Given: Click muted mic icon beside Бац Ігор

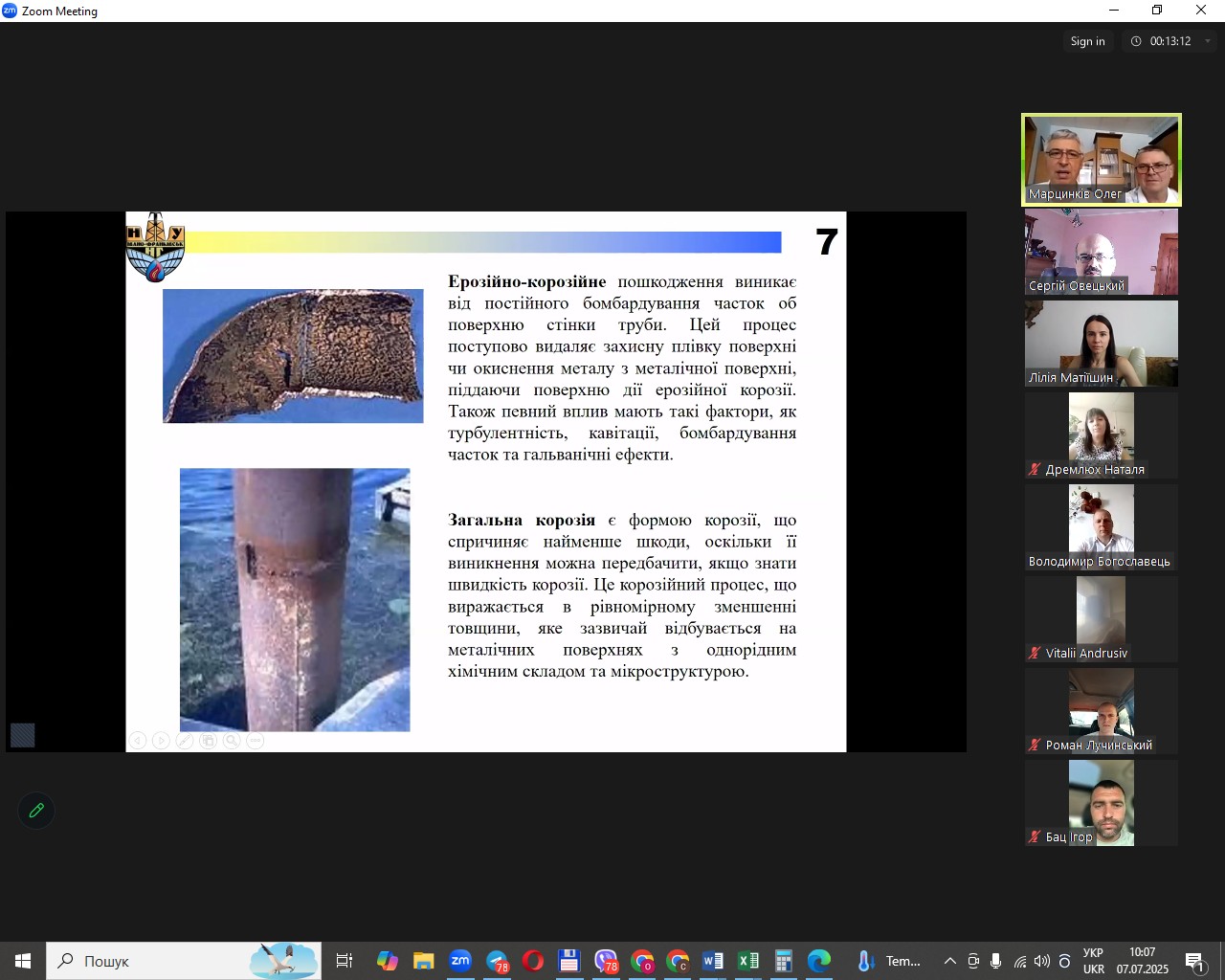Looking at the screenshot, I should coord(1035,836).
